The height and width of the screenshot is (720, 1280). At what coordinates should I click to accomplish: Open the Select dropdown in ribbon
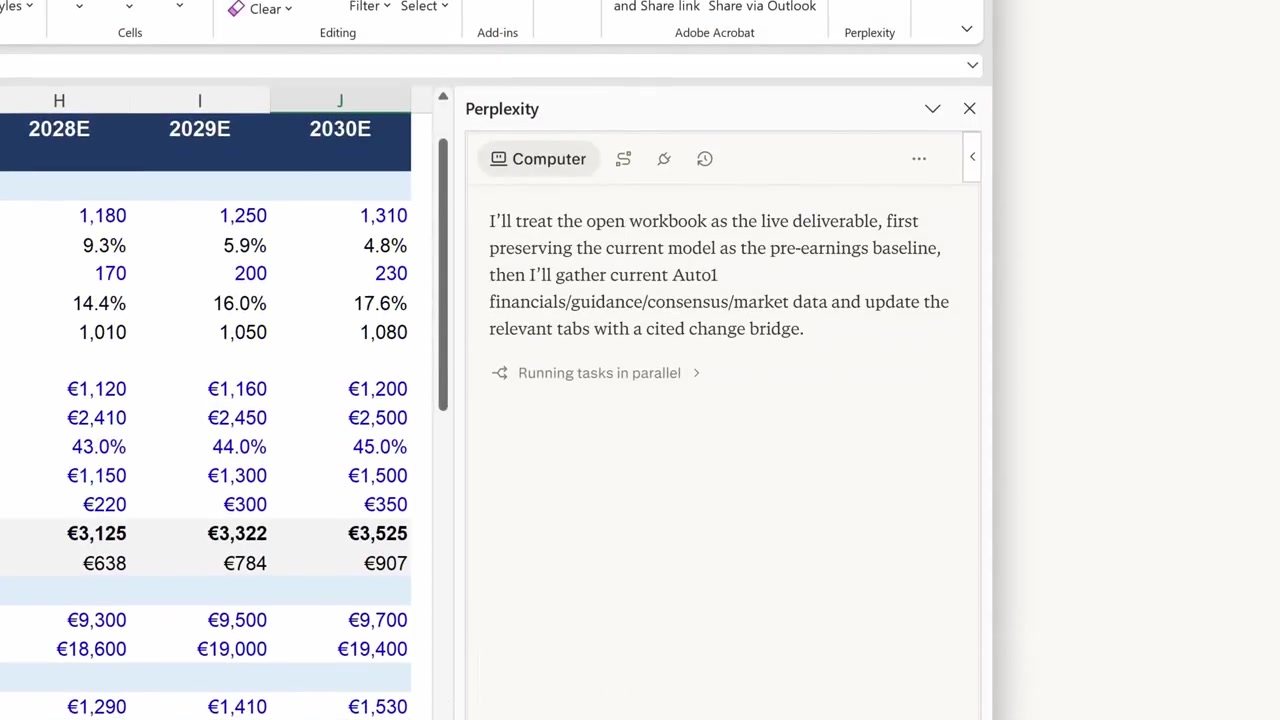(424, 7)
